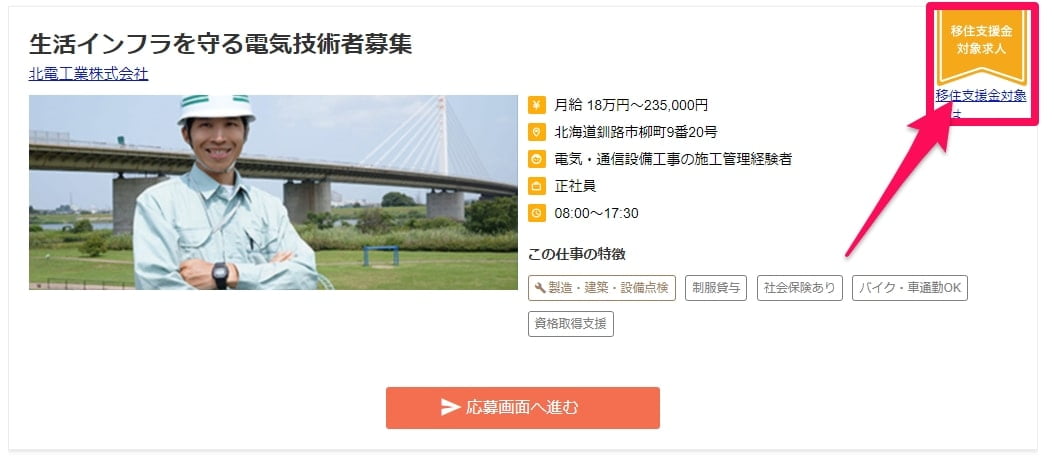1054x460 pixels.
Task: Open the 移住支援金対象 link under ribbon
Action: coord(981,103)
